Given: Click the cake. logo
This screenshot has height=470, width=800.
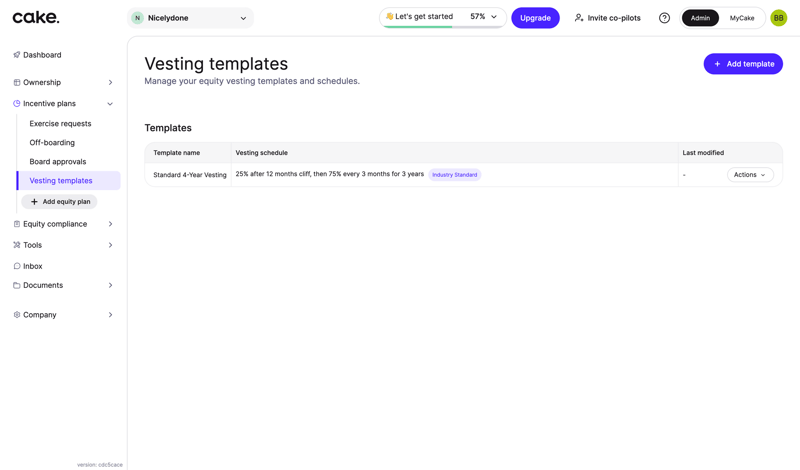Looking at the screenshot, I should point(36,17).
